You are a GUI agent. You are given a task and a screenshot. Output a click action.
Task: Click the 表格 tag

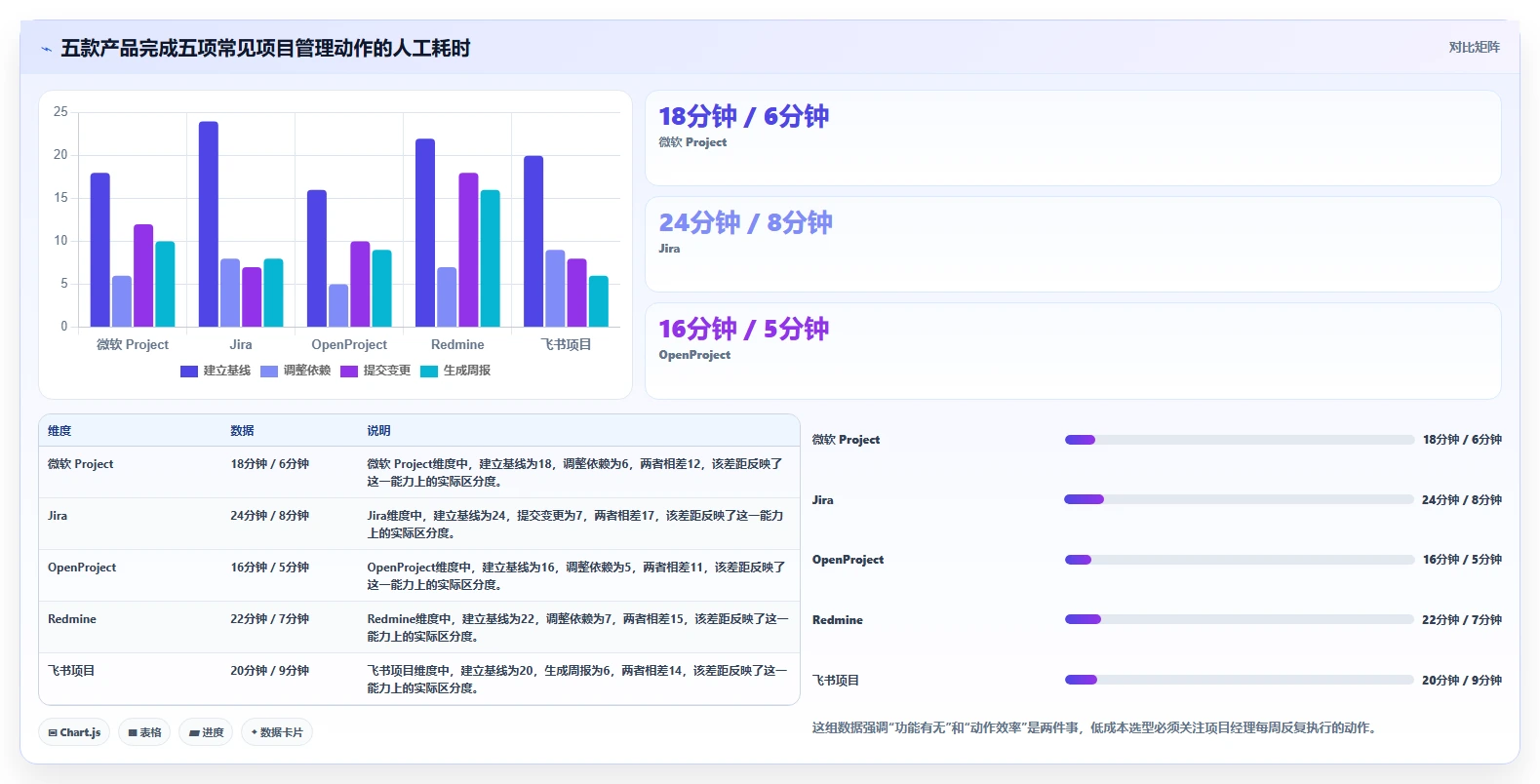point(144,732)
